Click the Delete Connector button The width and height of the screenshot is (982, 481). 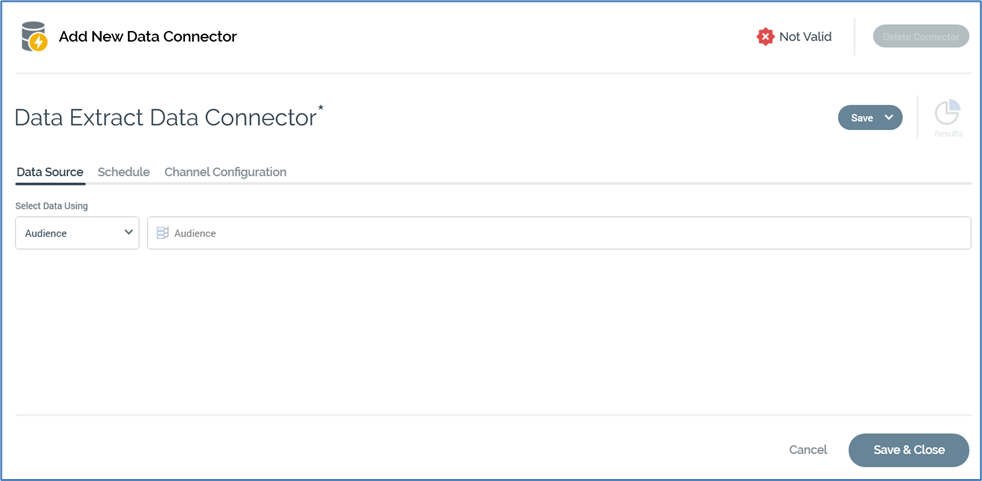point(920,37)
